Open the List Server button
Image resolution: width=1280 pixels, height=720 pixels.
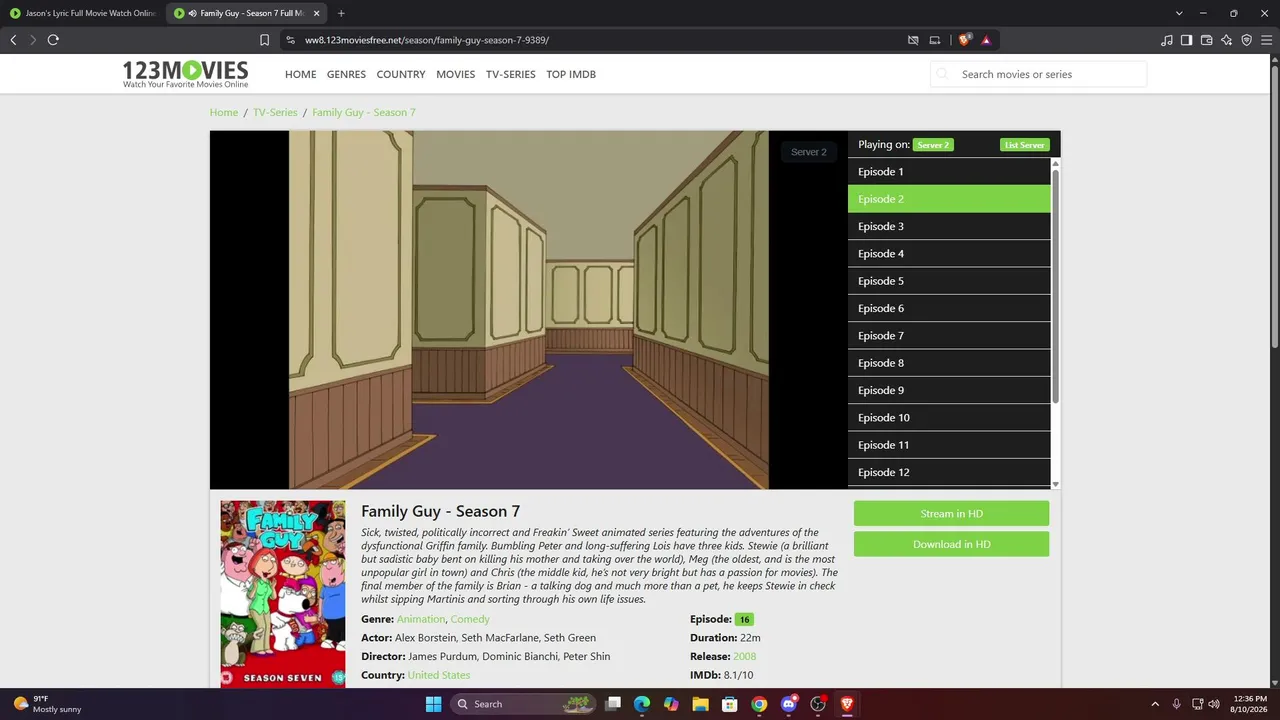pos(1024,145)
